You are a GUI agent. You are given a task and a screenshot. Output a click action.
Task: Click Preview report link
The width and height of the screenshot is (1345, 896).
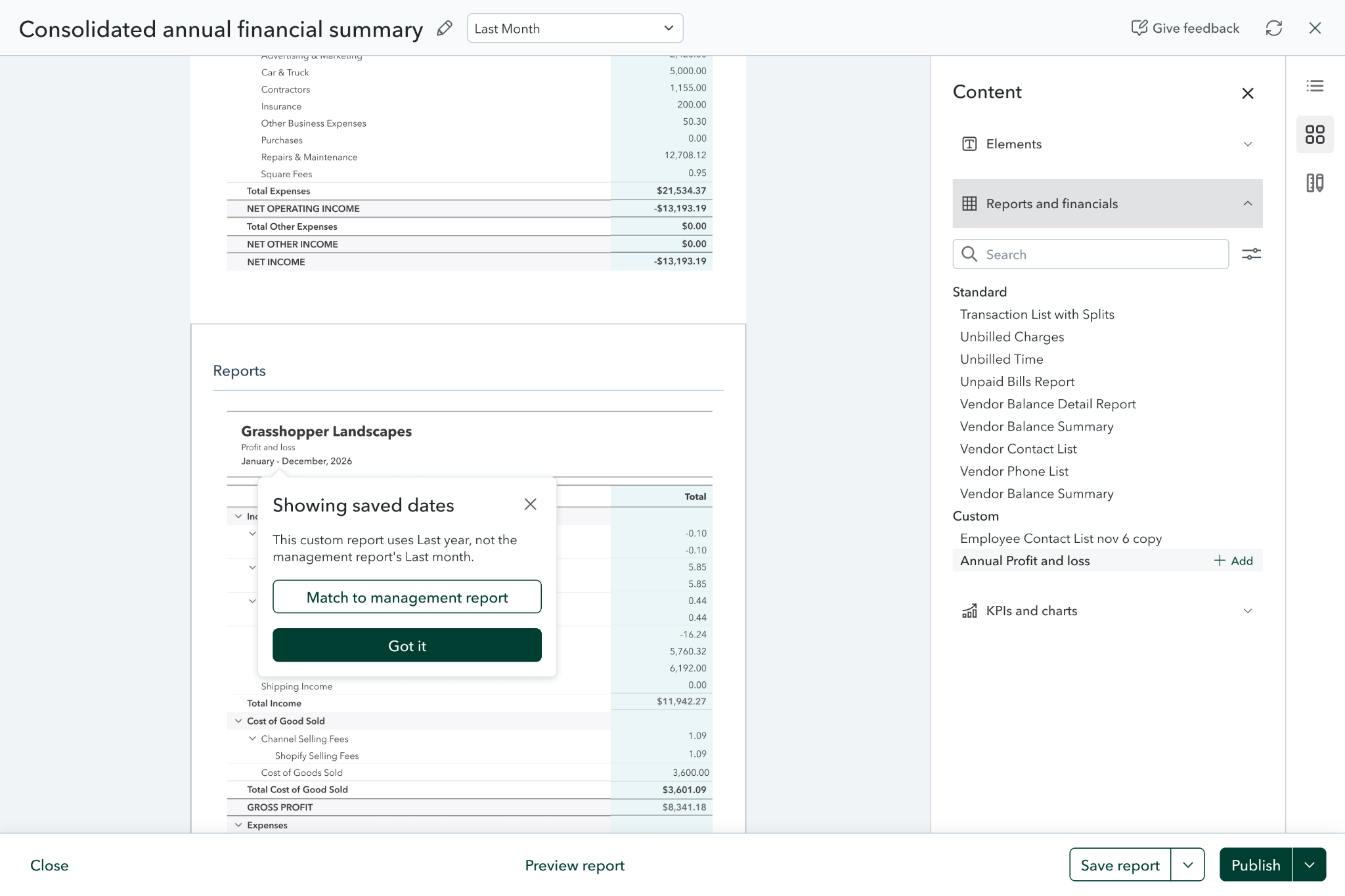point(575,865)
